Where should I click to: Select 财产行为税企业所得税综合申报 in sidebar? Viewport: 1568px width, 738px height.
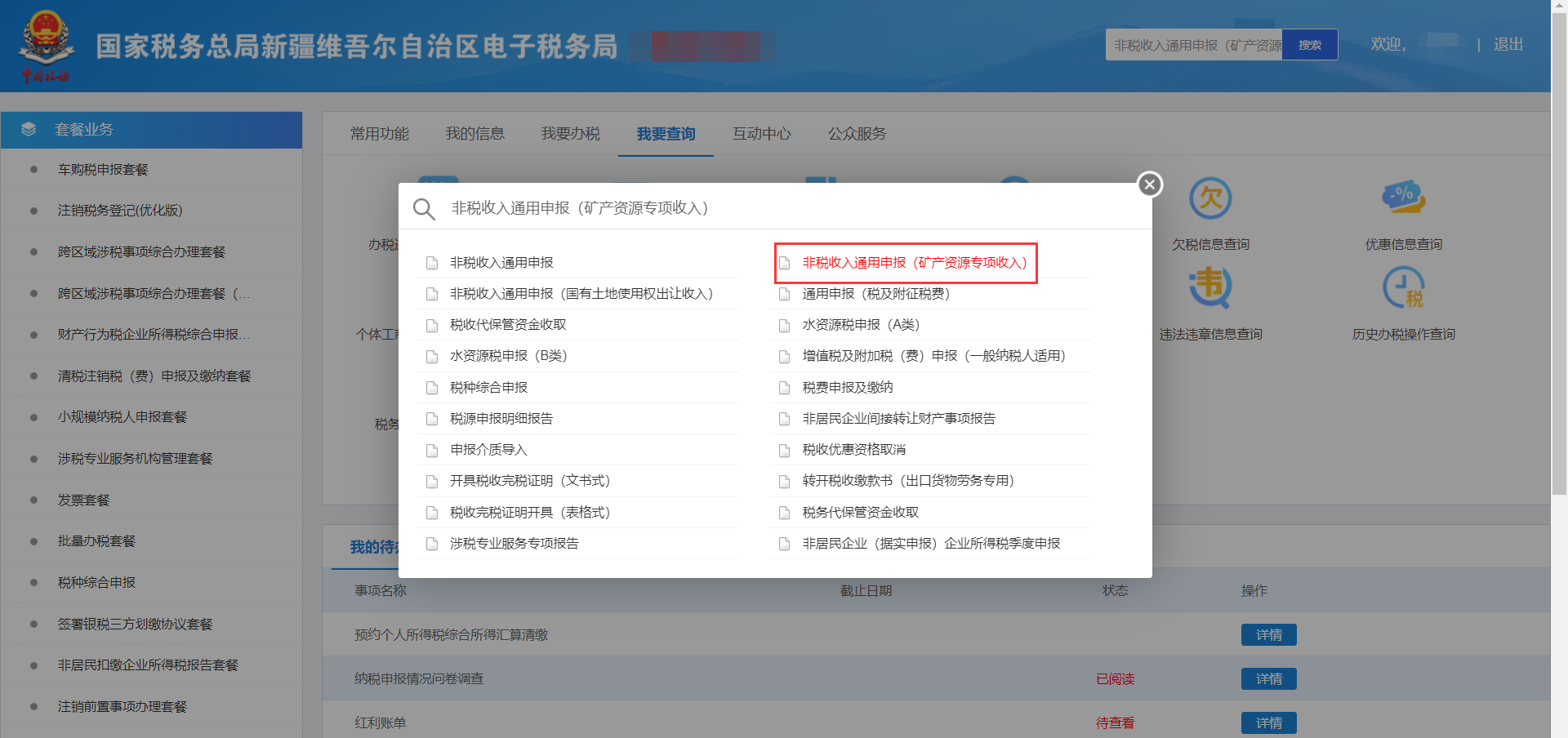tap(154, 335)
